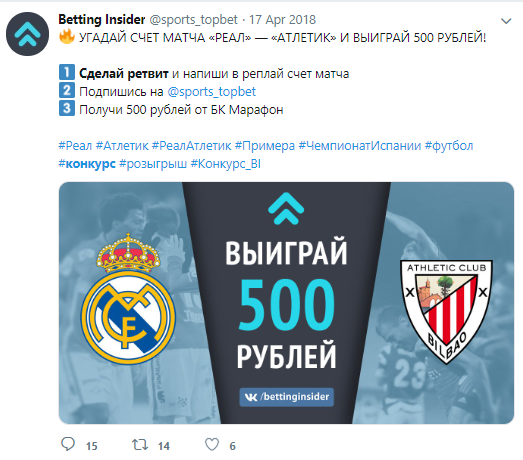The image size is (523, 460).
Task: Click the Real Madrid crest in image
Action: tap(128, 299)
